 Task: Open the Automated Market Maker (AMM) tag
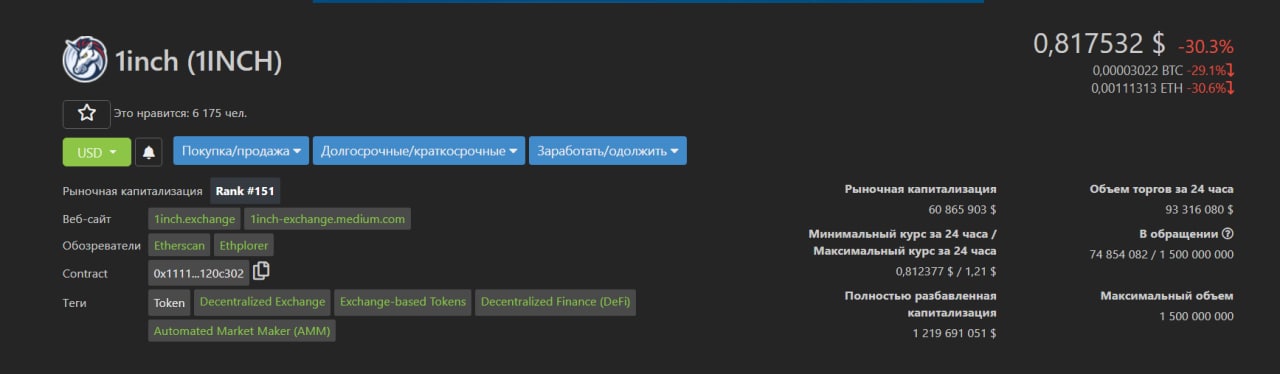point(242,330)
